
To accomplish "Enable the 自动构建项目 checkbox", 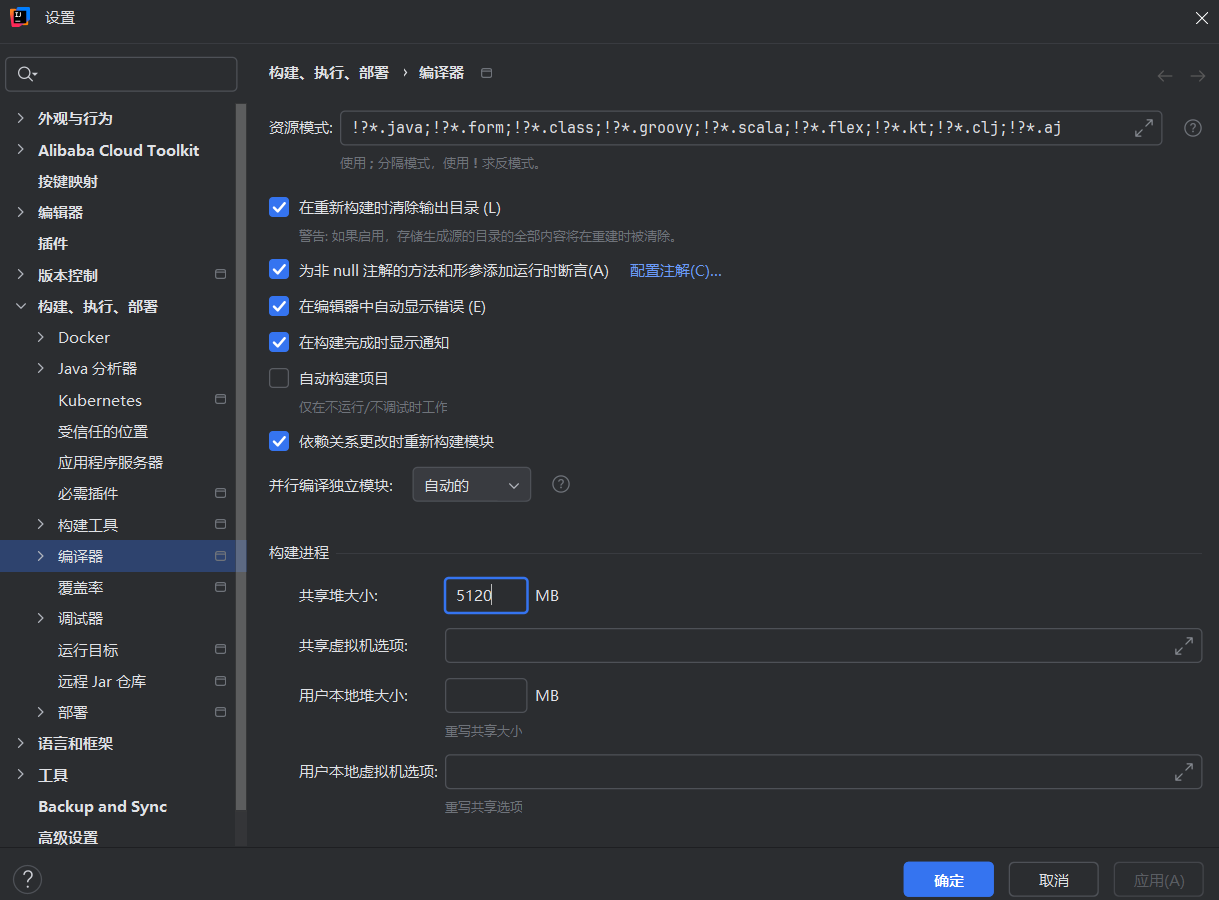I will tap(279, 378).
